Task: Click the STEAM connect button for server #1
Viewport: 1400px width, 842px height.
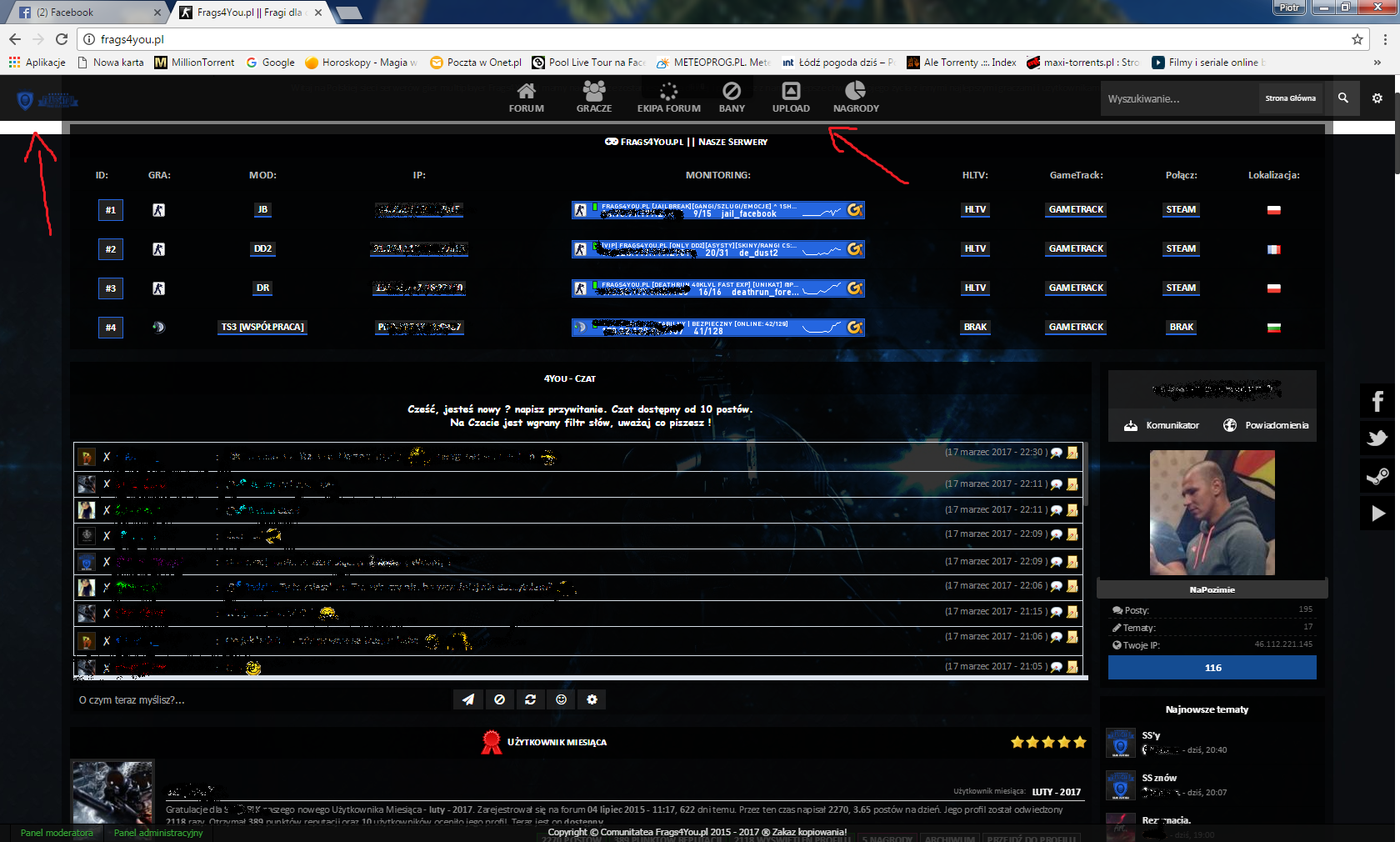Action: pos(1180,210)
